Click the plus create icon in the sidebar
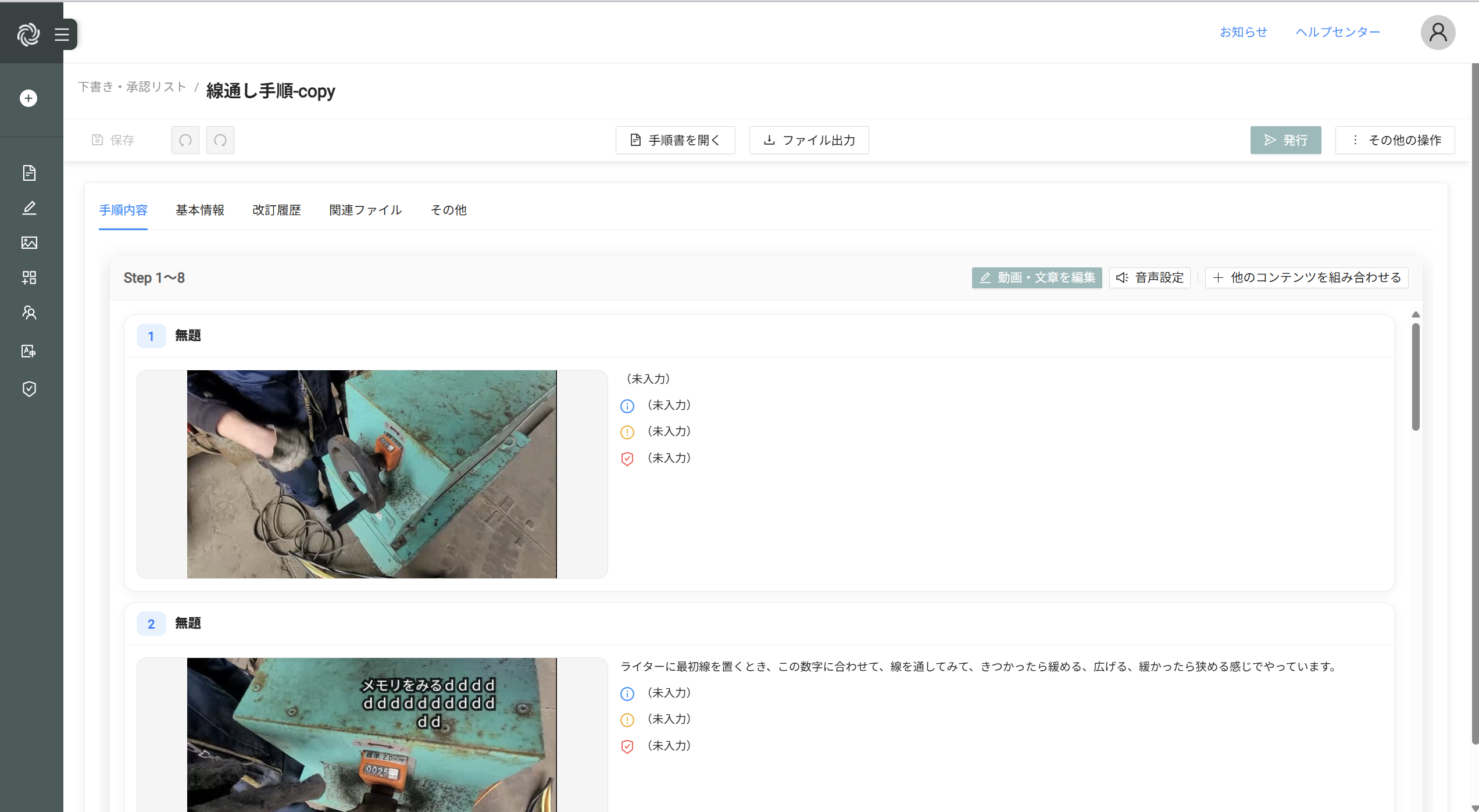This screenshot has width=1479, height=812. click(x=28, y=98)
